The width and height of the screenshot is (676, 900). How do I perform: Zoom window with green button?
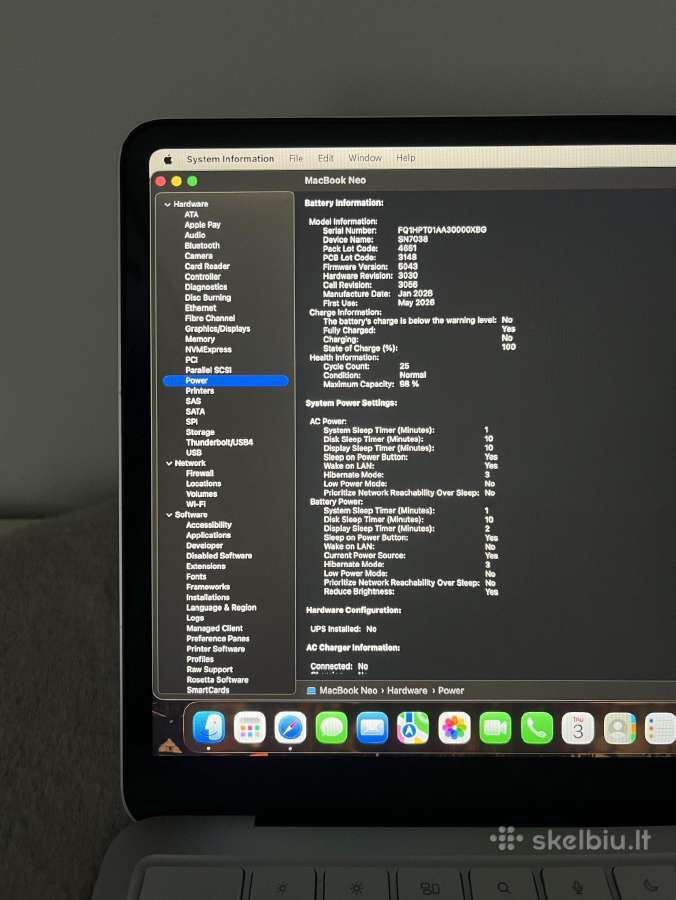point(192,181)
